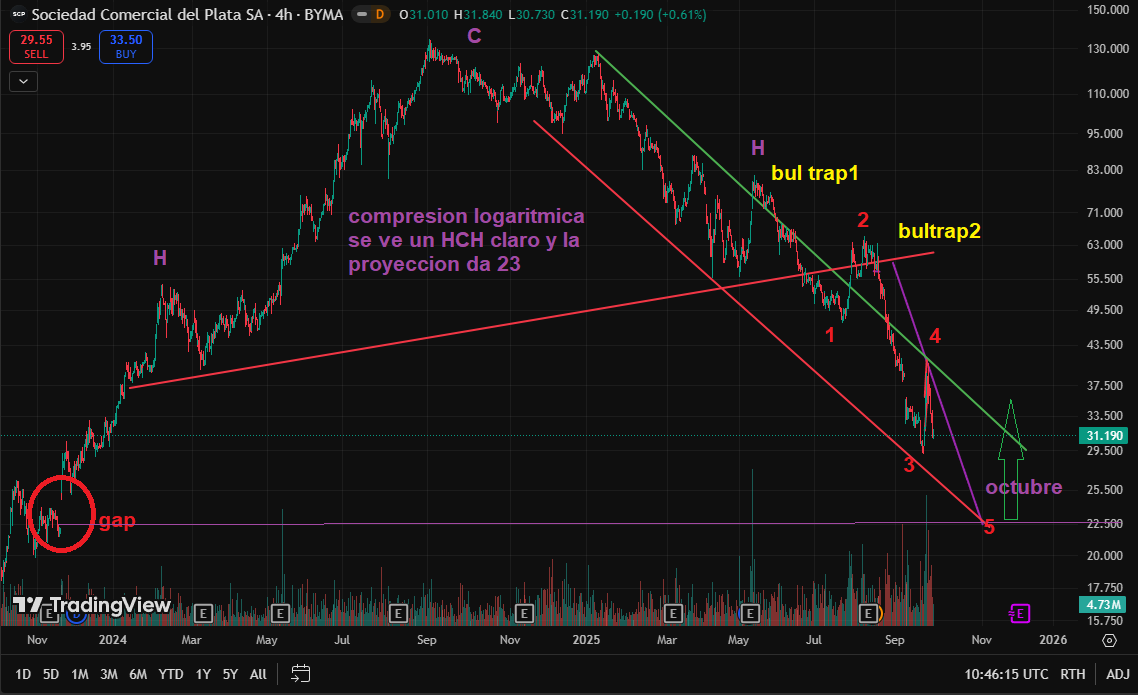Click earnings E marker before Sep 2025

pyautogui.click(x=867, y=614)
